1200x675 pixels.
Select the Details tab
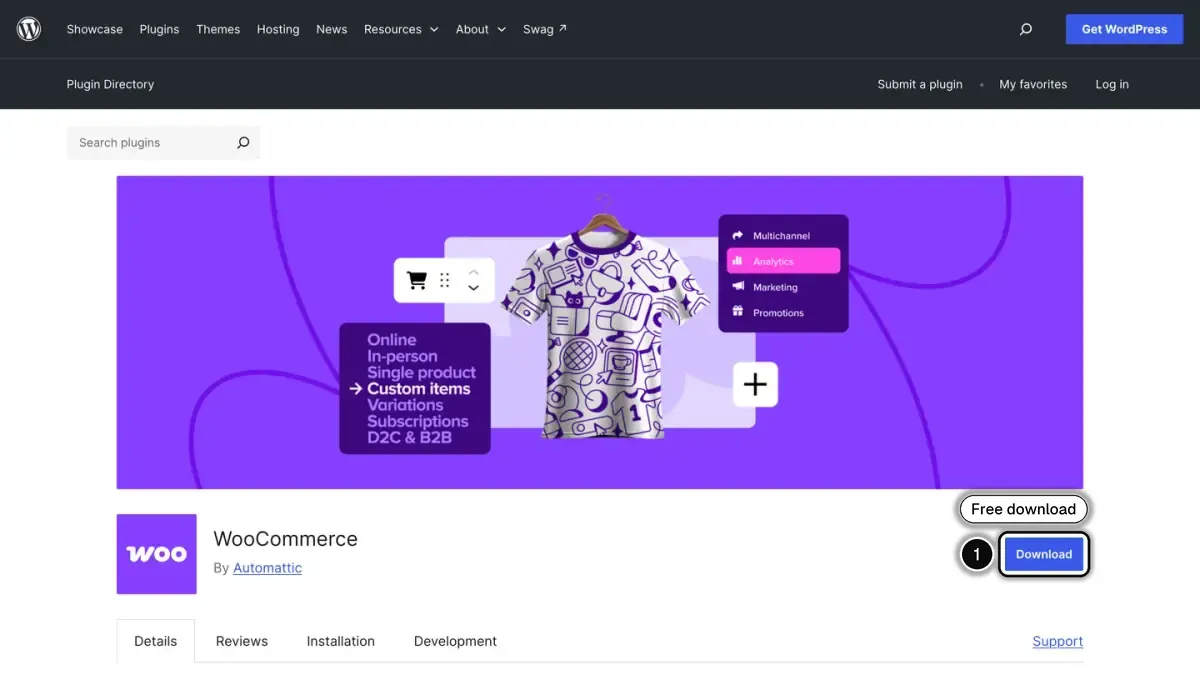tap(156, 641)
